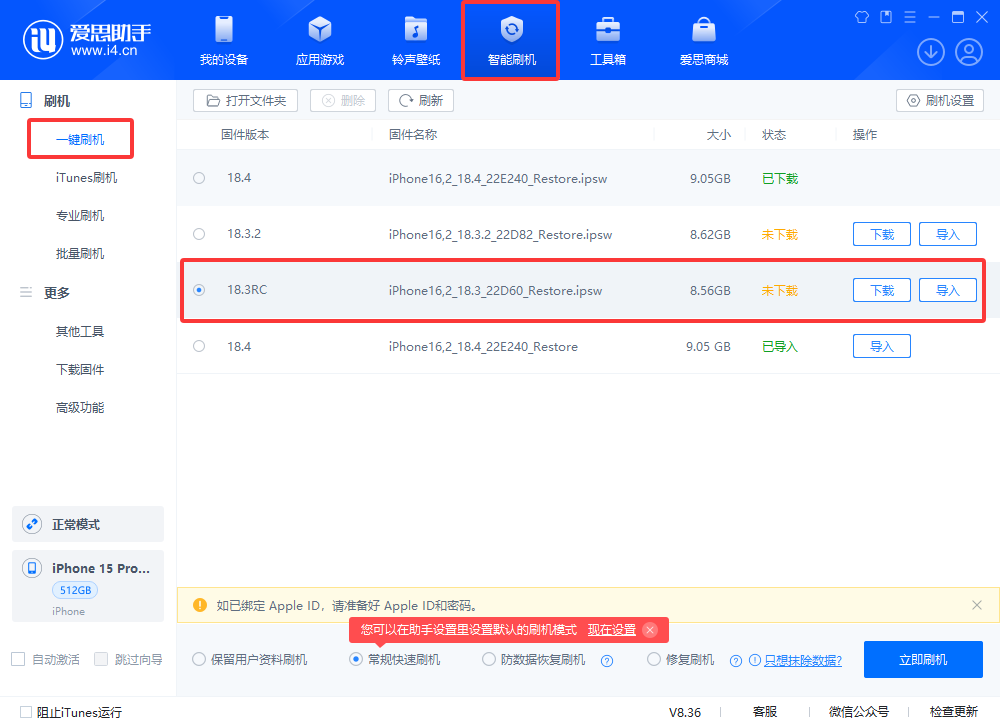Tick the 自动激活 checkbox
This screenshot has height=727, width=1000.
pyautogui.click(x=18, y=659)
